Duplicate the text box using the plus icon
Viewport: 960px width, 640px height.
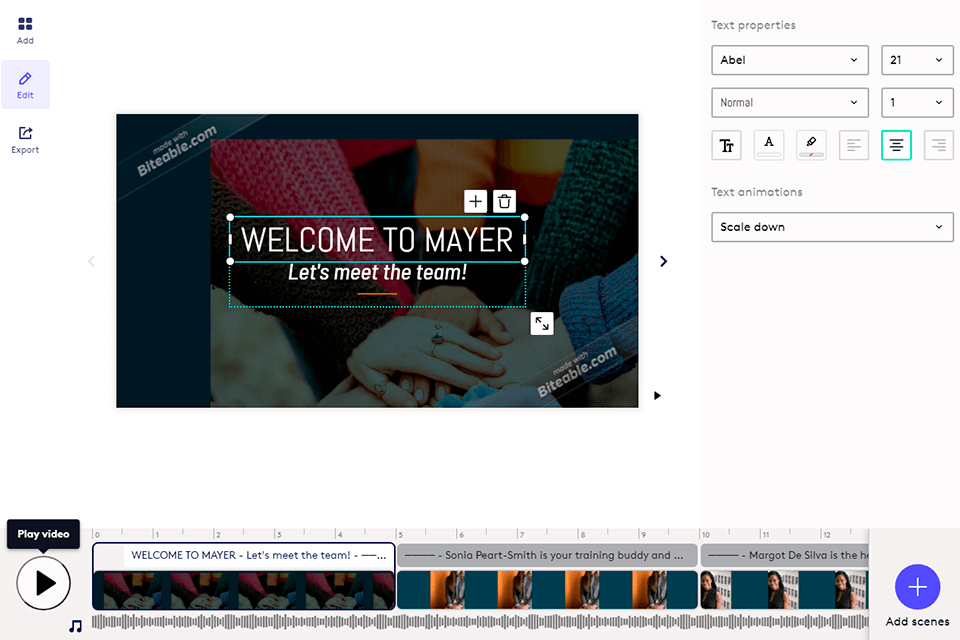pos(475,201)
